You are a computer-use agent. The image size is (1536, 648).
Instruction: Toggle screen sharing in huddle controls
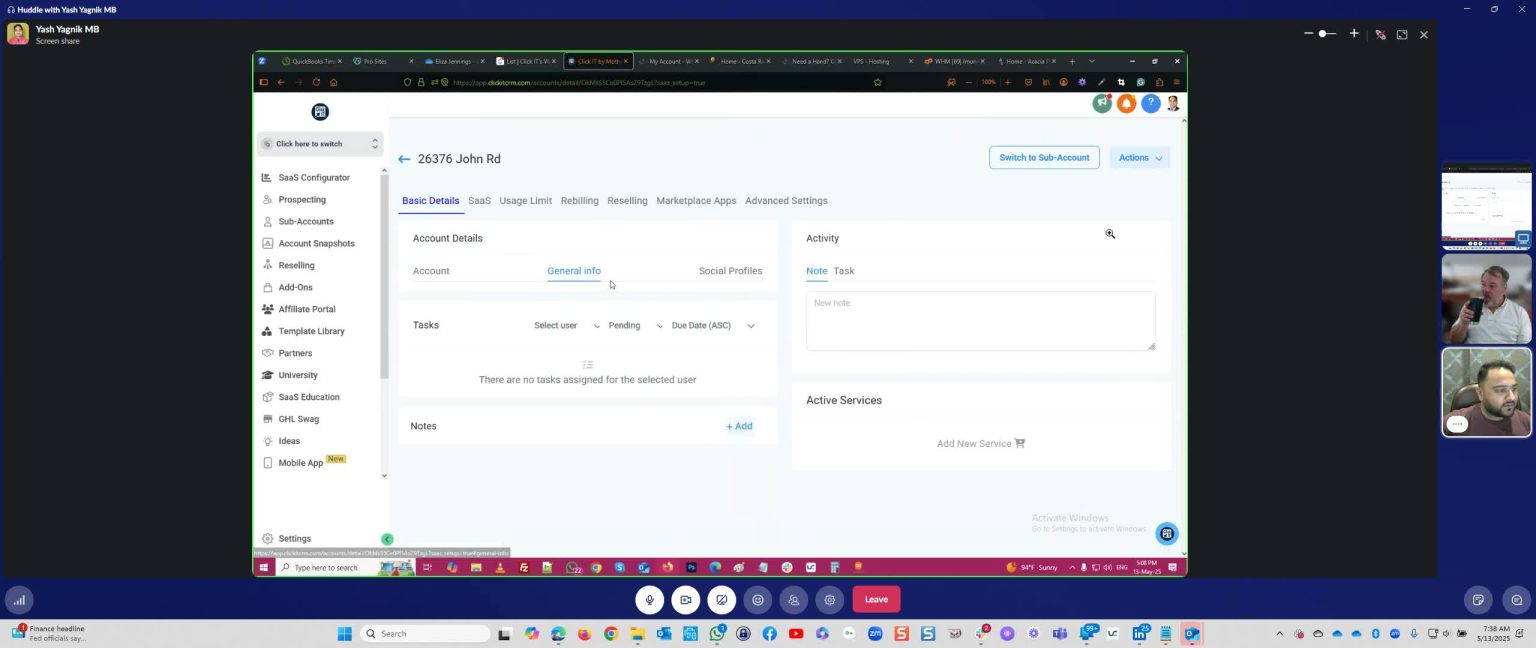coord(721,600)
